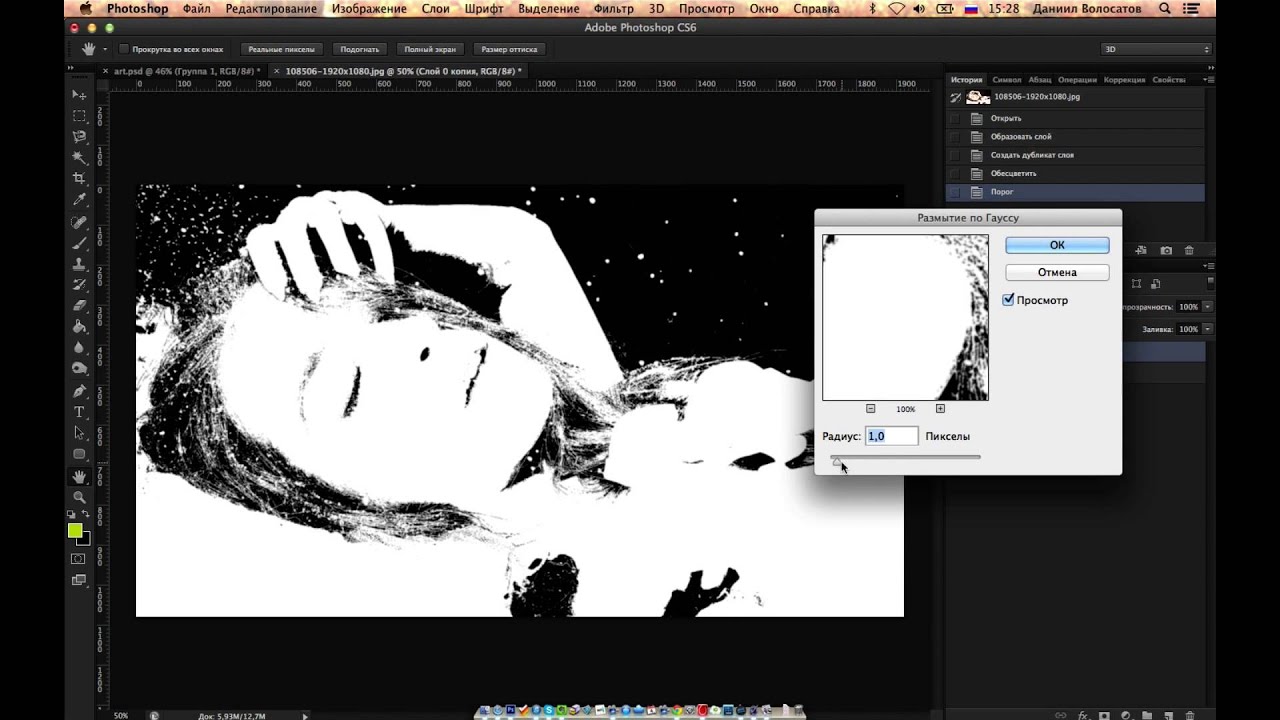Viewport: 1280px width, 720px height.
Task: Select the Crop tool in toolbar
Action: (x=79, y=178)
